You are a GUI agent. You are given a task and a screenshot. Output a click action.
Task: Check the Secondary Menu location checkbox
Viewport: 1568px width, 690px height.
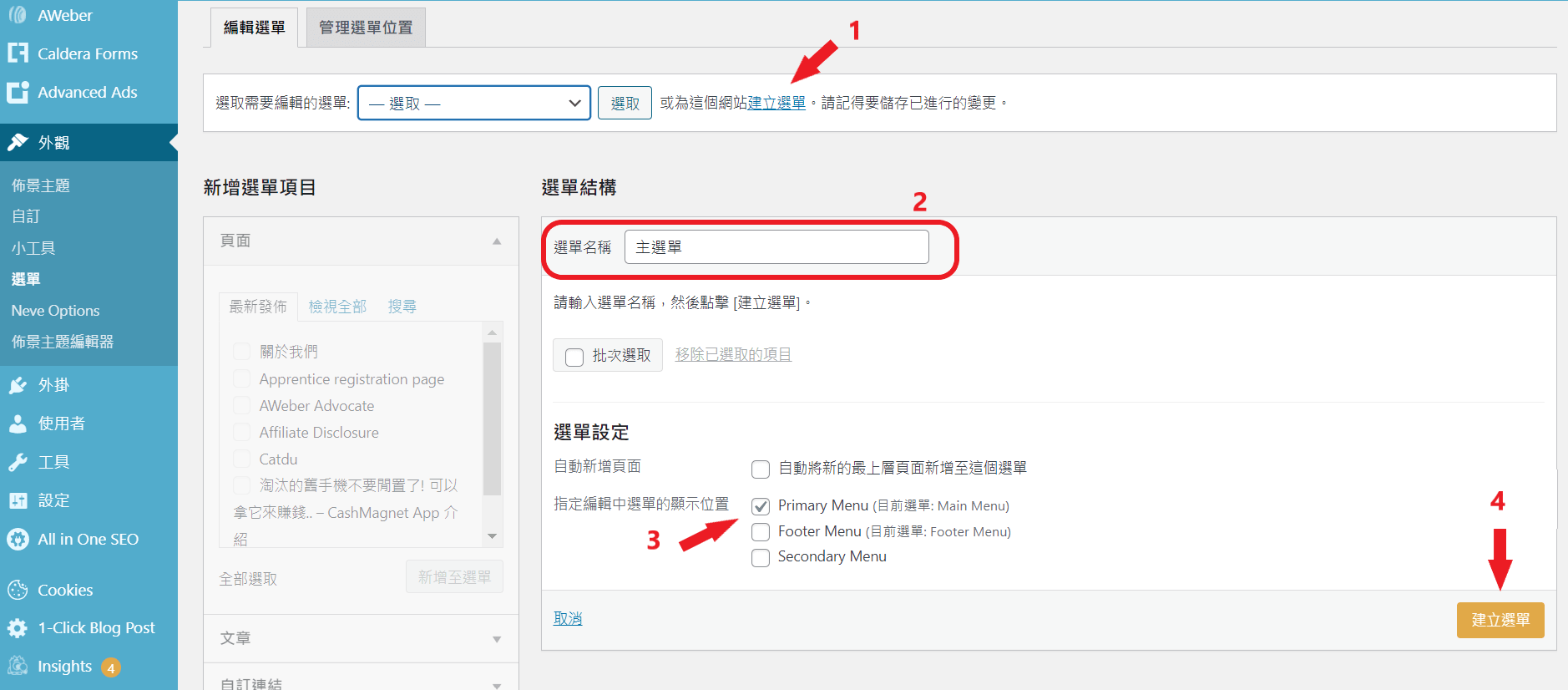[x=761, y=558]
